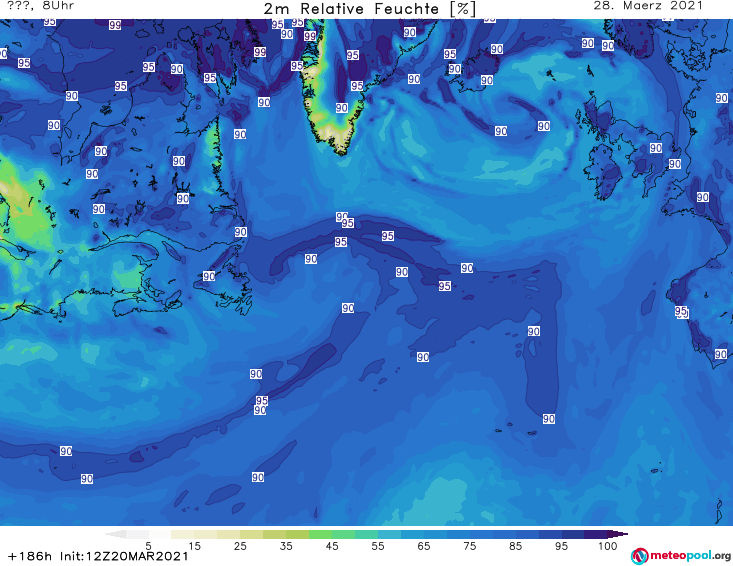Click the pale yellow color bar swatch just after 15
The image size is (733, 566).
pyautogui.click(x=206, y=534)
